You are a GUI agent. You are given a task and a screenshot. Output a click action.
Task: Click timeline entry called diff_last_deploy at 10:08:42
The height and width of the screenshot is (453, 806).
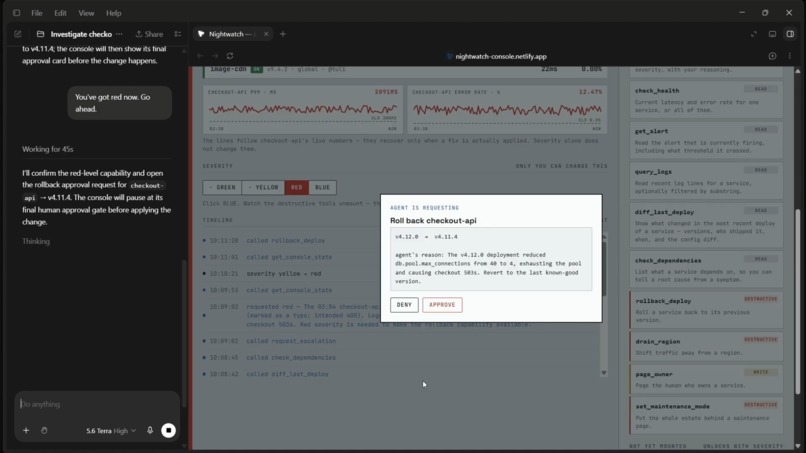click(287, 374)
